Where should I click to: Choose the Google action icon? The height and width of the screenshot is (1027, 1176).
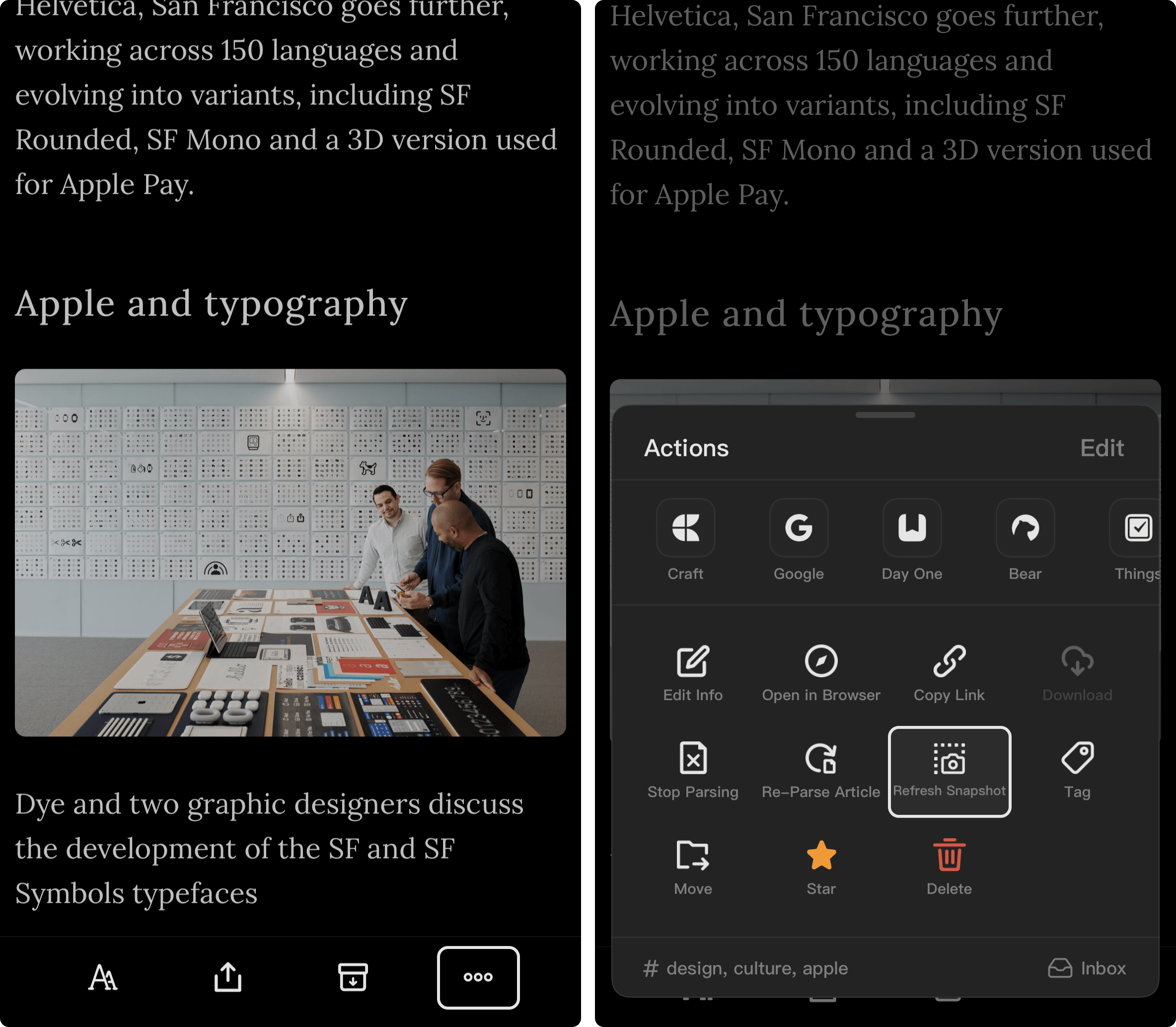tap(799, 540)
